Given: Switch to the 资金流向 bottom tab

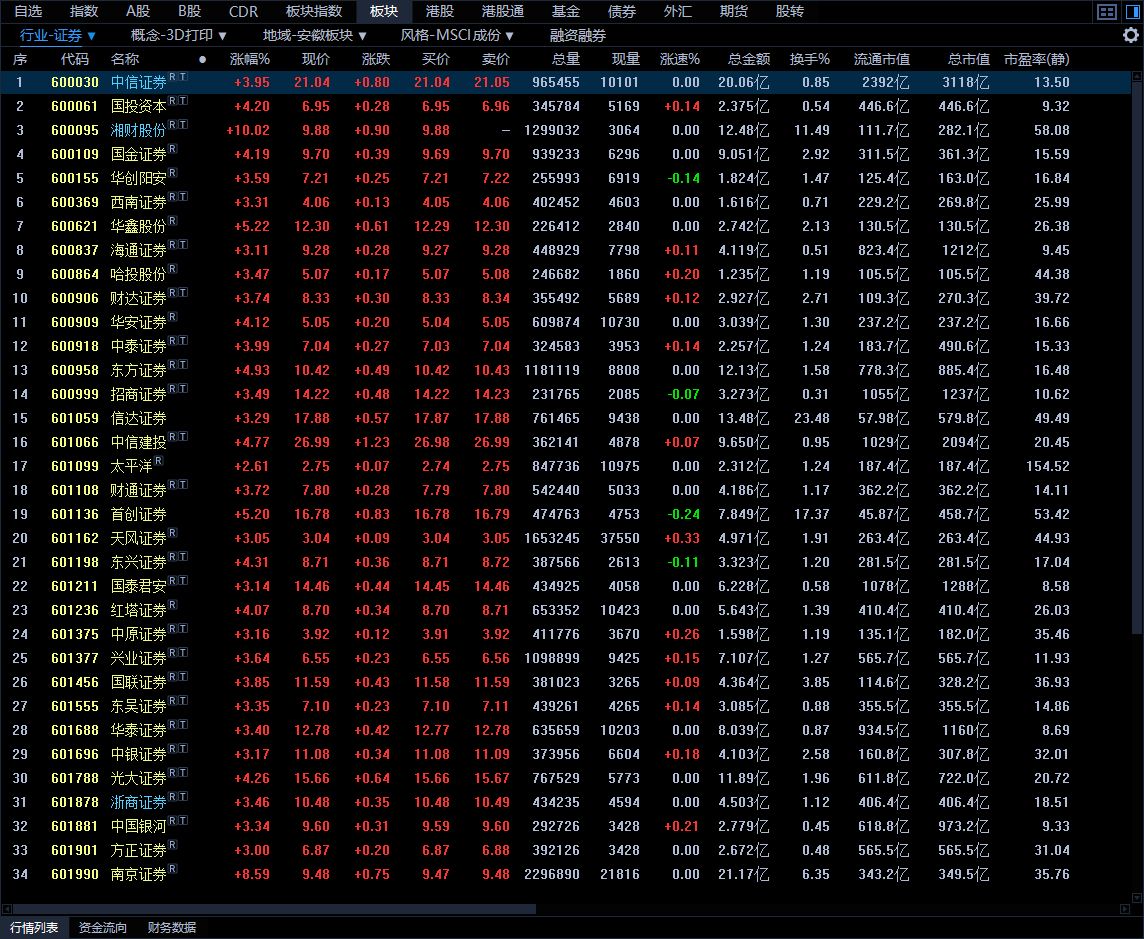Looking at the screenshot, I should (103, 927).
